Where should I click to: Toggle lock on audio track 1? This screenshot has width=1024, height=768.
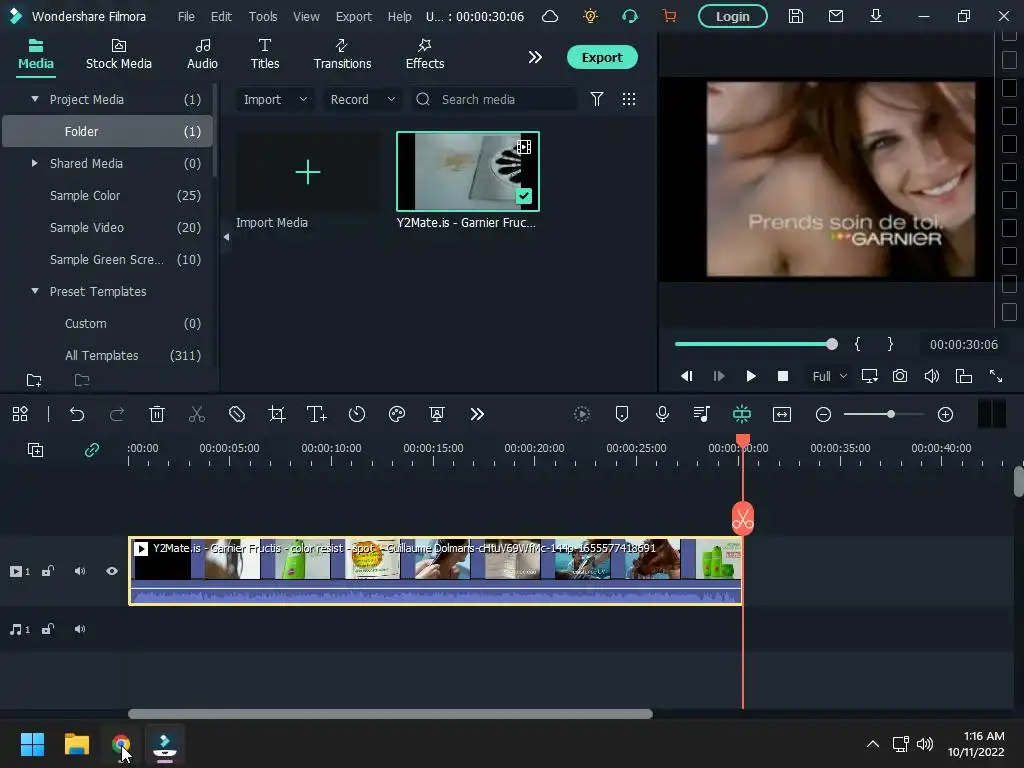click(x=48, y=630)
